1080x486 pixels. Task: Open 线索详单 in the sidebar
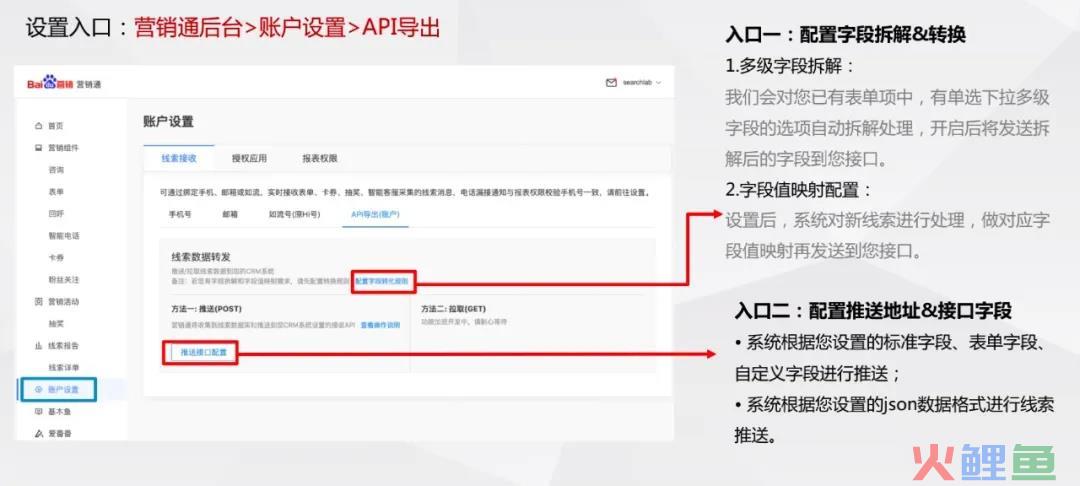63,368
